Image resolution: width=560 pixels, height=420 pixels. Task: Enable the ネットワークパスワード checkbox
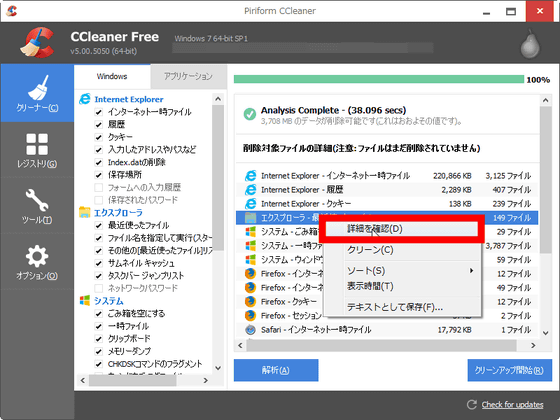coord(99,288)
